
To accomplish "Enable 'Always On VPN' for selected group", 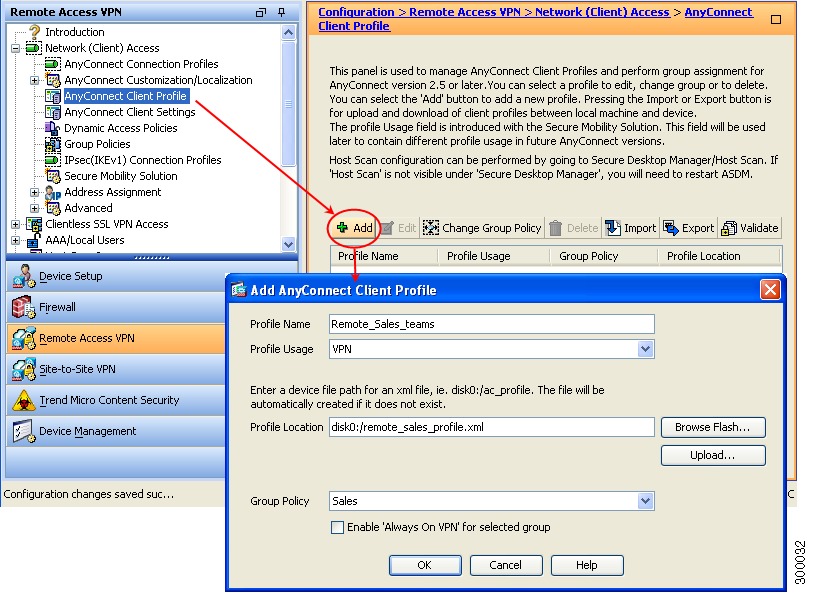I will pyautogui.click(x=338, y=528).
